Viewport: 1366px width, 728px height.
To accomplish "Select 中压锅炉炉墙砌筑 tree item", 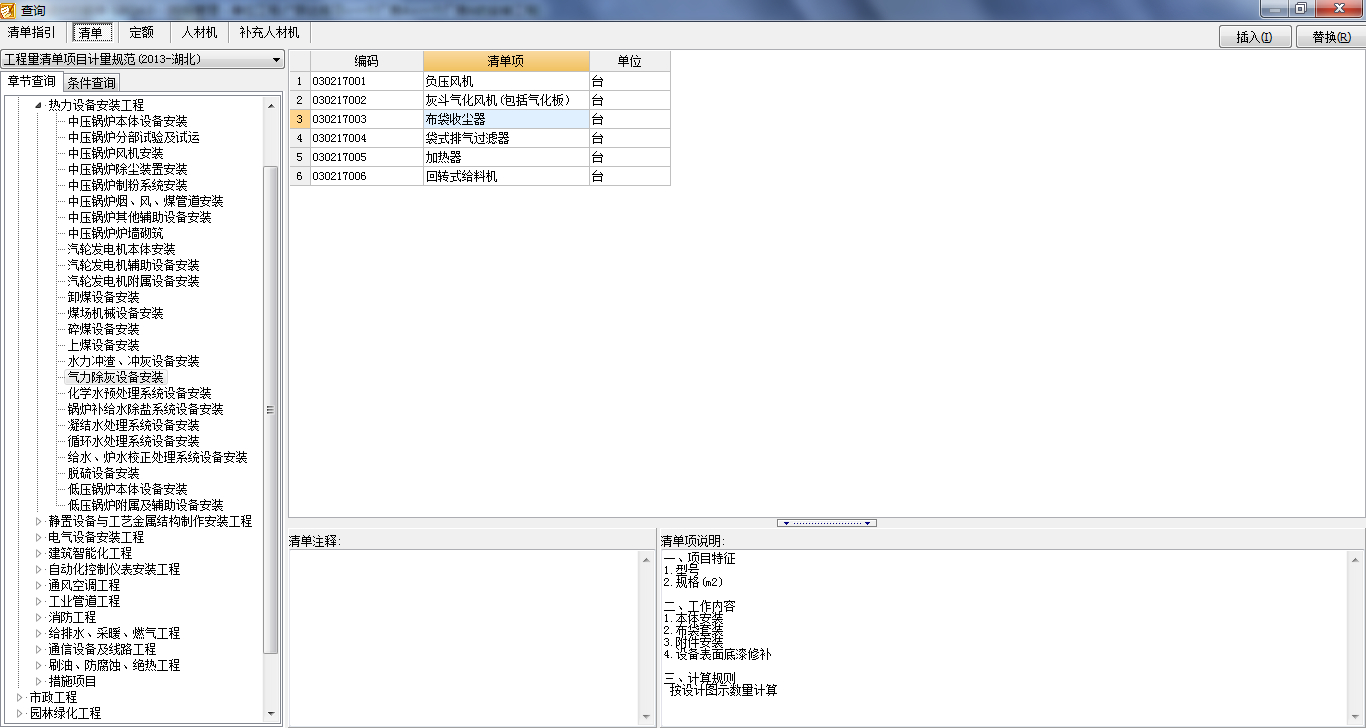I will click(115, 233).
